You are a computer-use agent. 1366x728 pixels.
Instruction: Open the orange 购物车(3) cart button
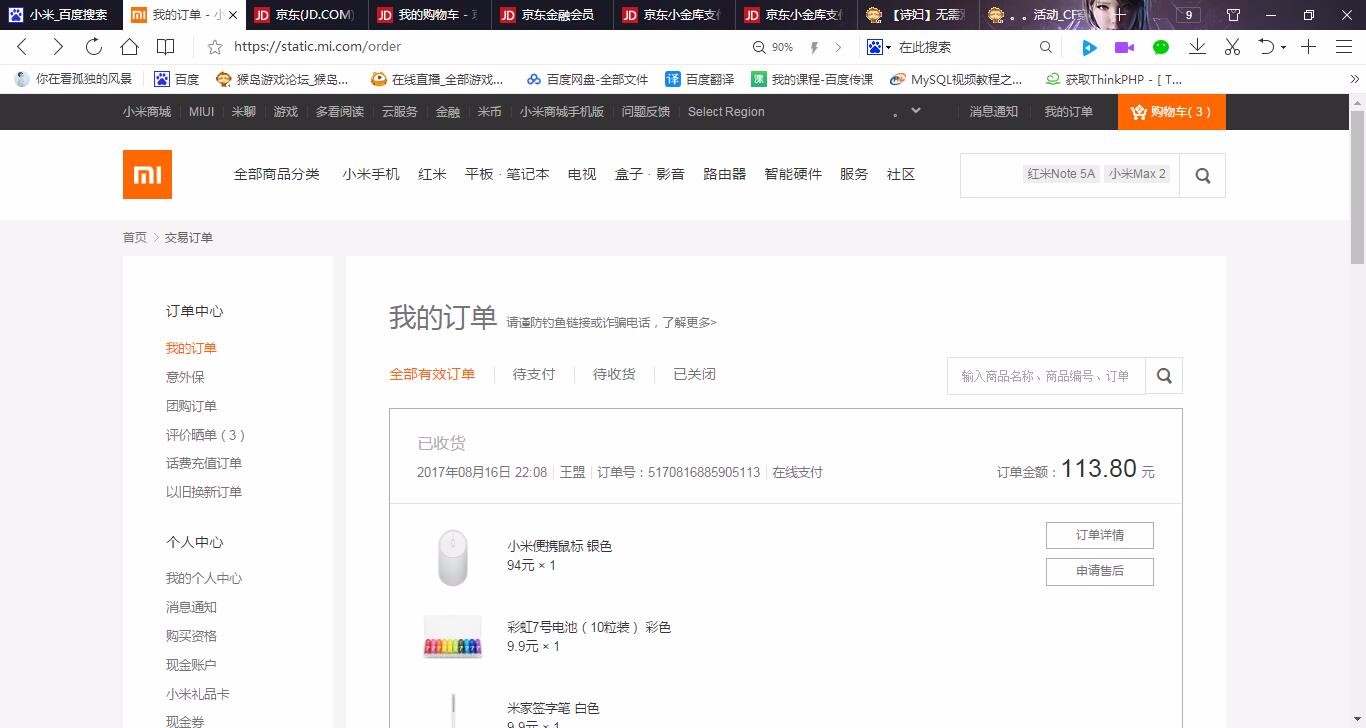point(1171,112)
